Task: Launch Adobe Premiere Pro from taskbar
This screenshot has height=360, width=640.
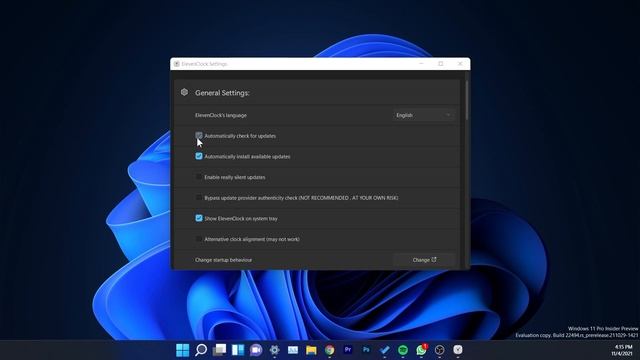Action: (348, 350)
